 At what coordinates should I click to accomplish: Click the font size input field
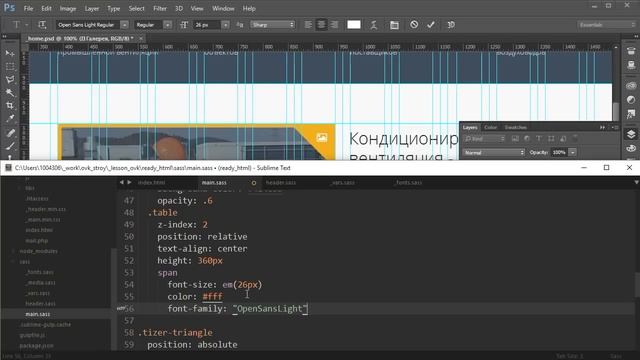(207, 25)
